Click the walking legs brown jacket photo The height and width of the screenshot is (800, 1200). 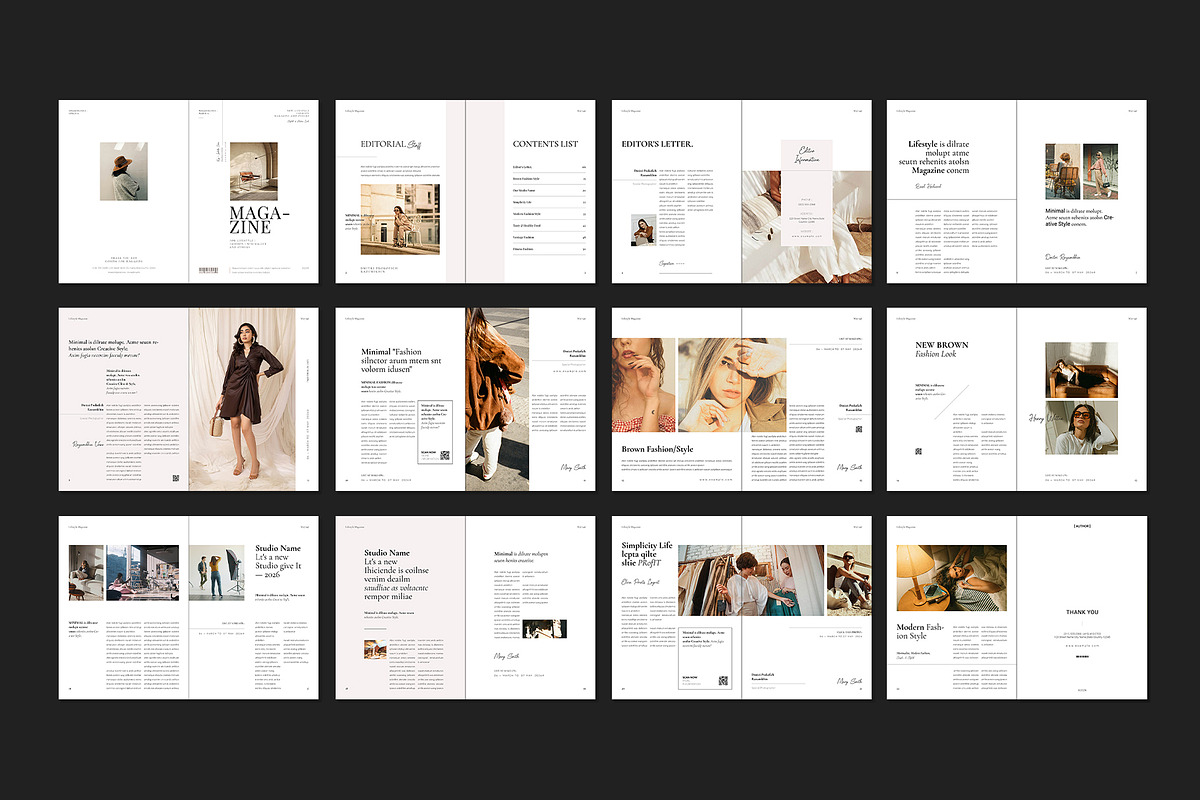point(497,400)
